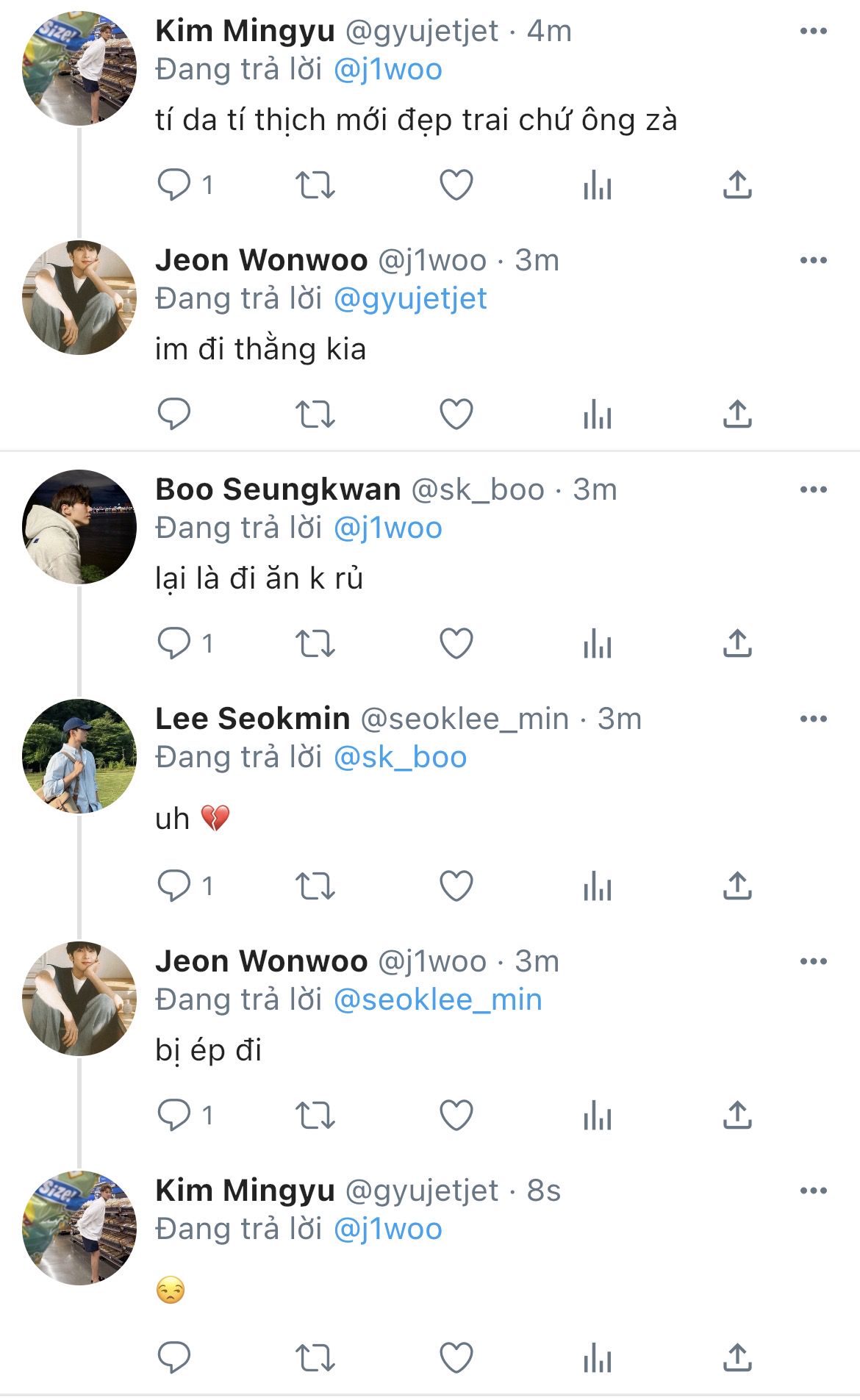The width and height of the screenshot is (860, 1400).
Task: Reply to Boo Seungkwan's tweet
Action: (x=174, y=644)
